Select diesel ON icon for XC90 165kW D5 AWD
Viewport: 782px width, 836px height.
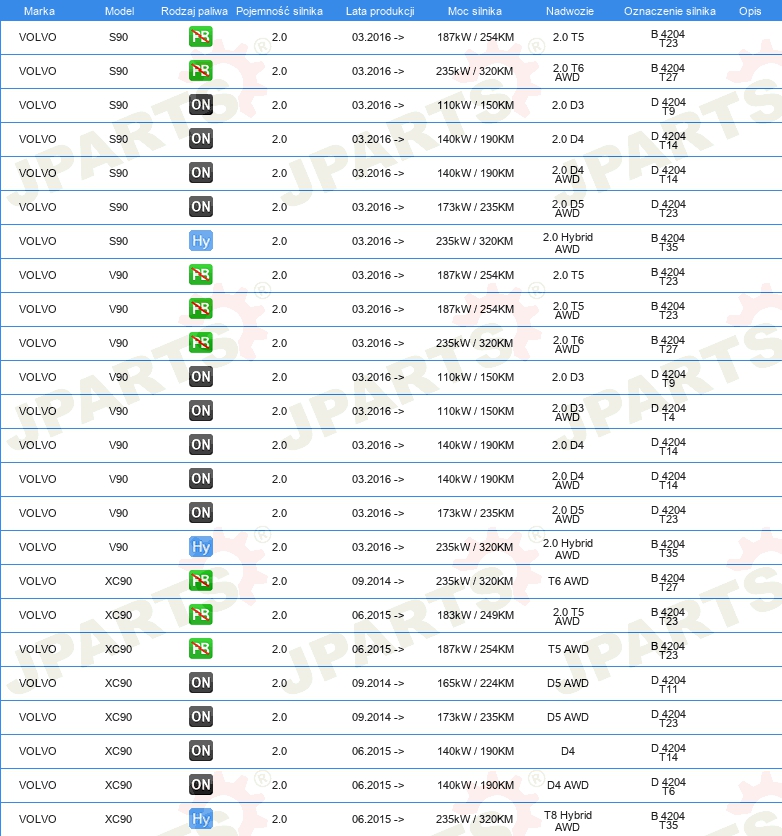(200, 683)
